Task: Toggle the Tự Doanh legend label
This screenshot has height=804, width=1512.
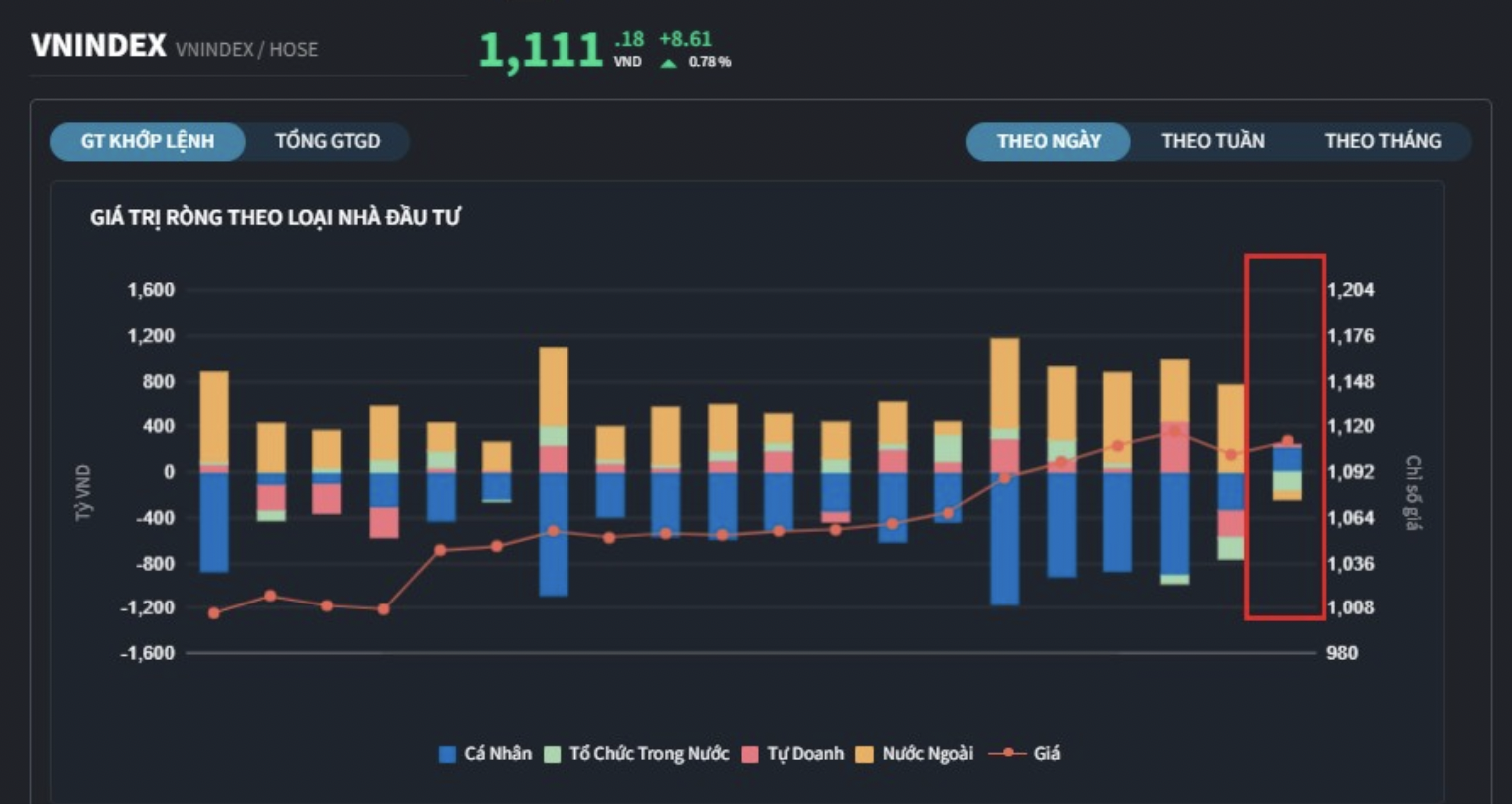Action: click(x=805, y=754)
